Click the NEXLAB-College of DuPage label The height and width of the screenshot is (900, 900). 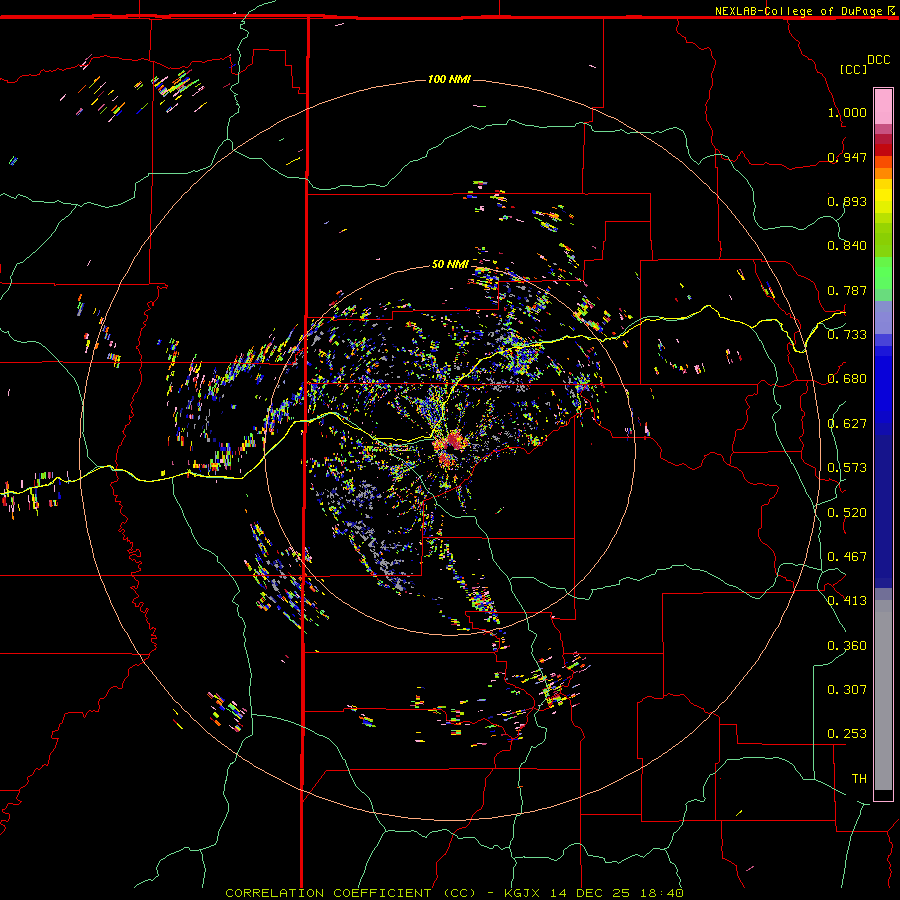798,11
